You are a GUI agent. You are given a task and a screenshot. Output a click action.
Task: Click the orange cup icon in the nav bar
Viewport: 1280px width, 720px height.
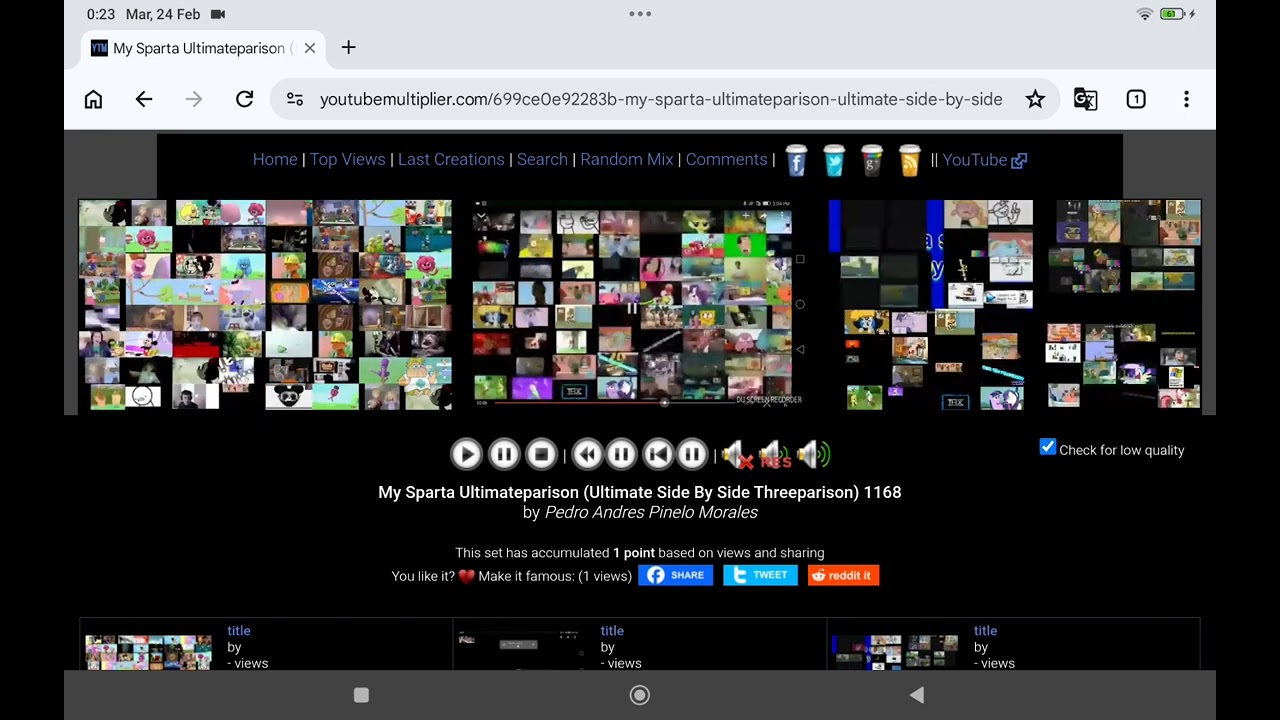click(909, 160)
